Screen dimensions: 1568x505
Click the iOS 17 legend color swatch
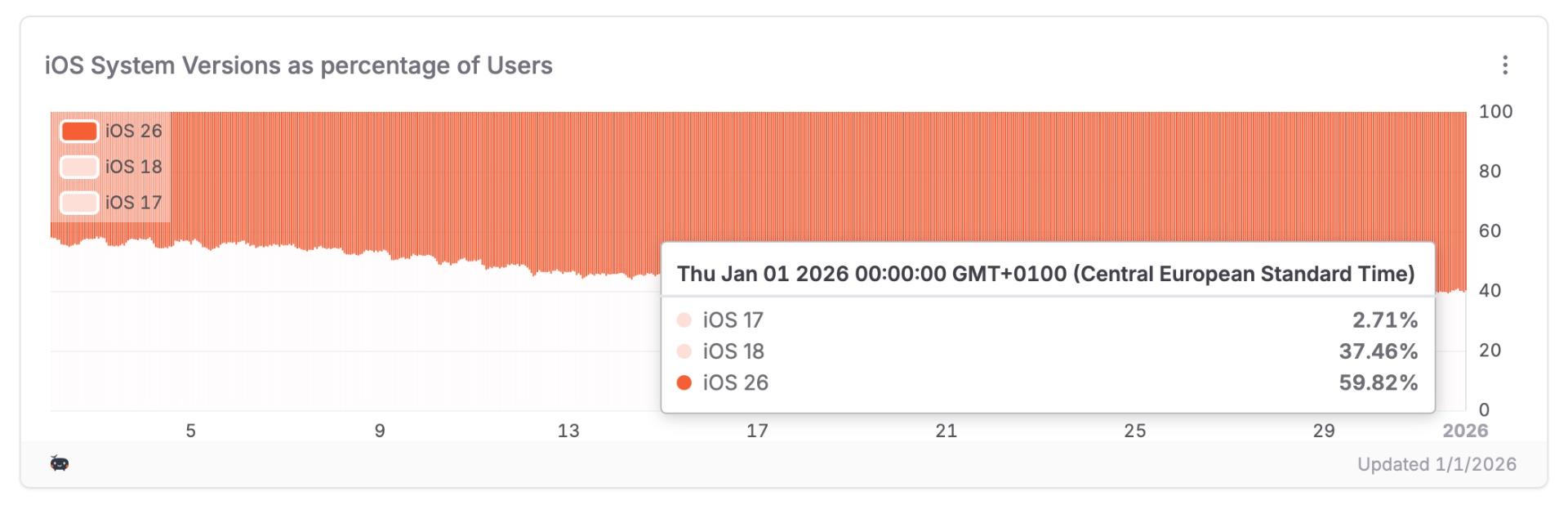(x=79, y=203)
